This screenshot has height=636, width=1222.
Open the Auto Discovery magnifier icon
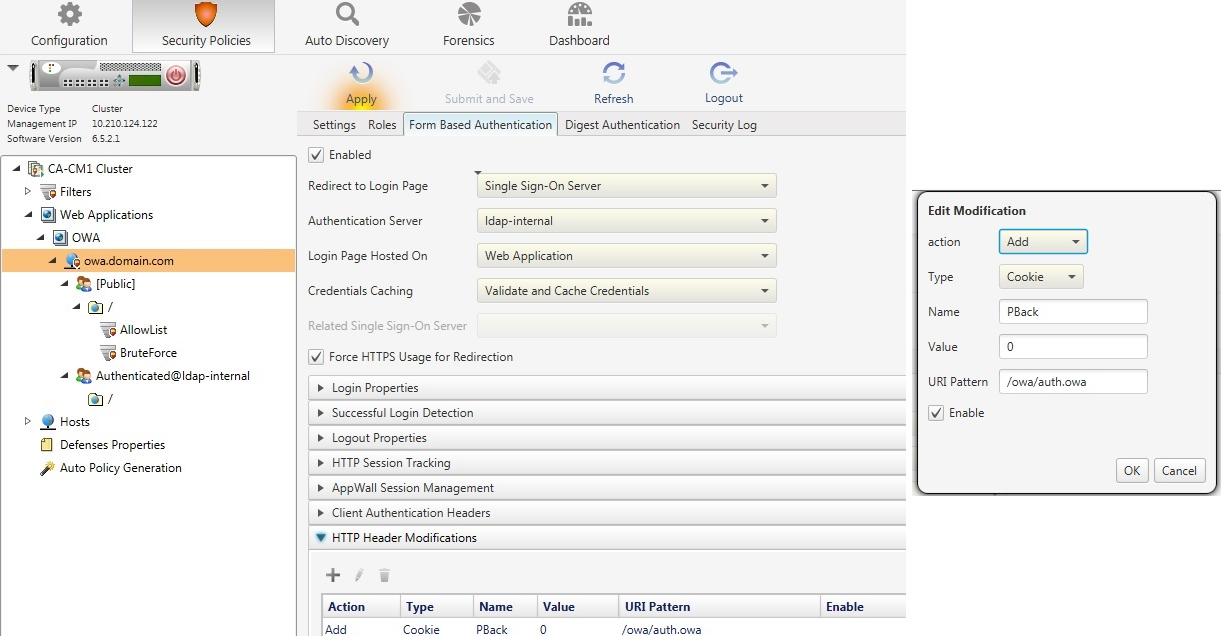346,25
